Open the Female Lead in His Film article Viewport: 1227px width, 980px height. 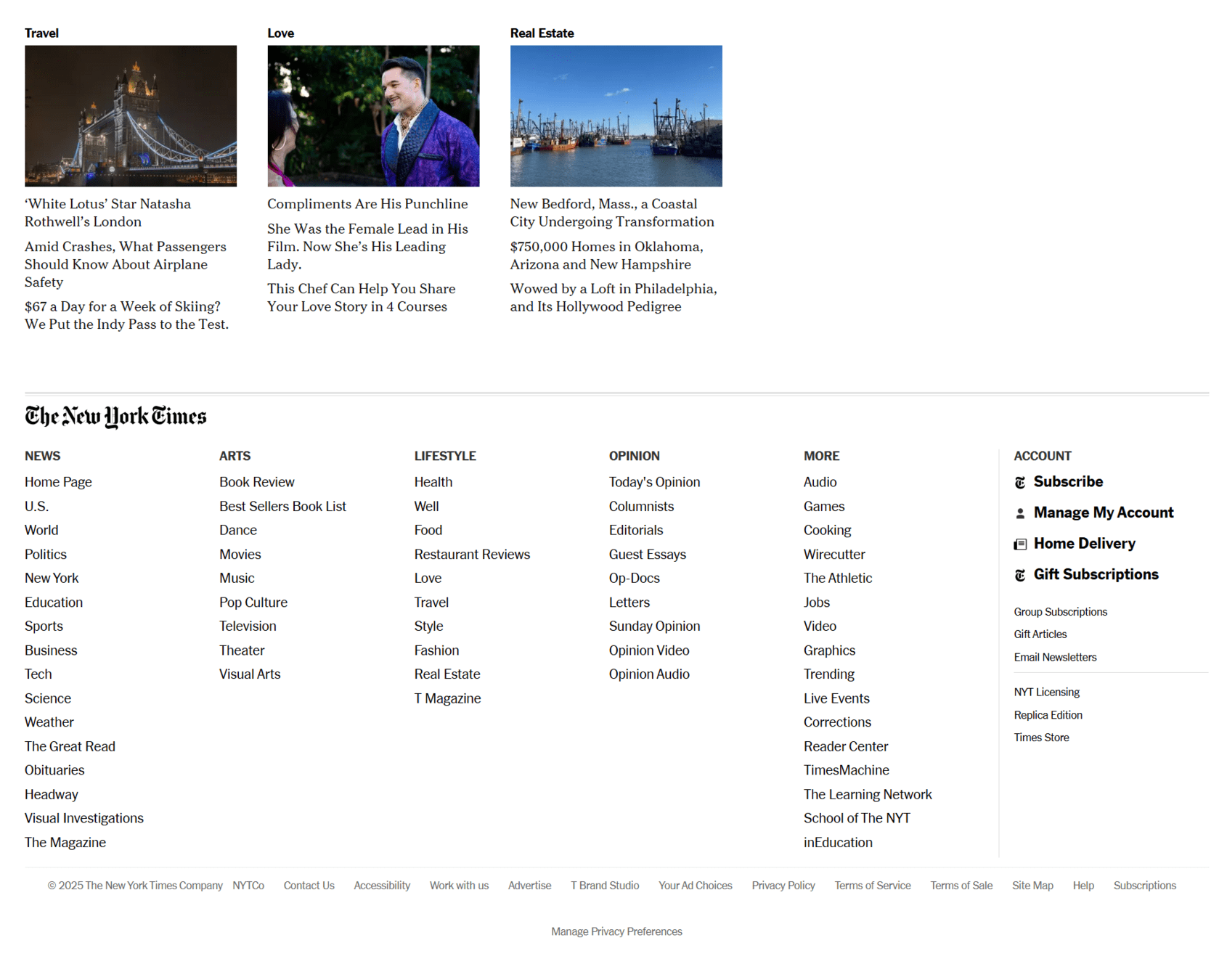point(367,247)
